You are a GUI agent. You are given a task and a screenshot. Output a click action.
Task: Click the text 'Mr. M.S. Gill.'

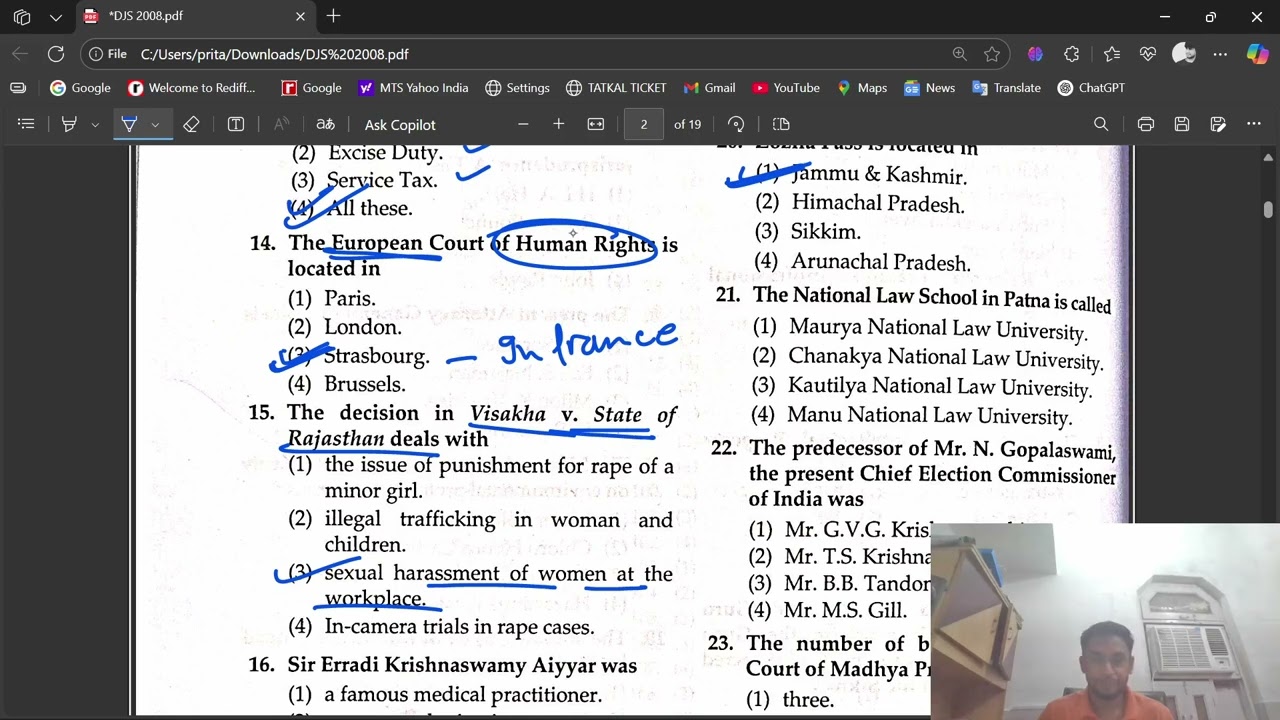[845, 610]
